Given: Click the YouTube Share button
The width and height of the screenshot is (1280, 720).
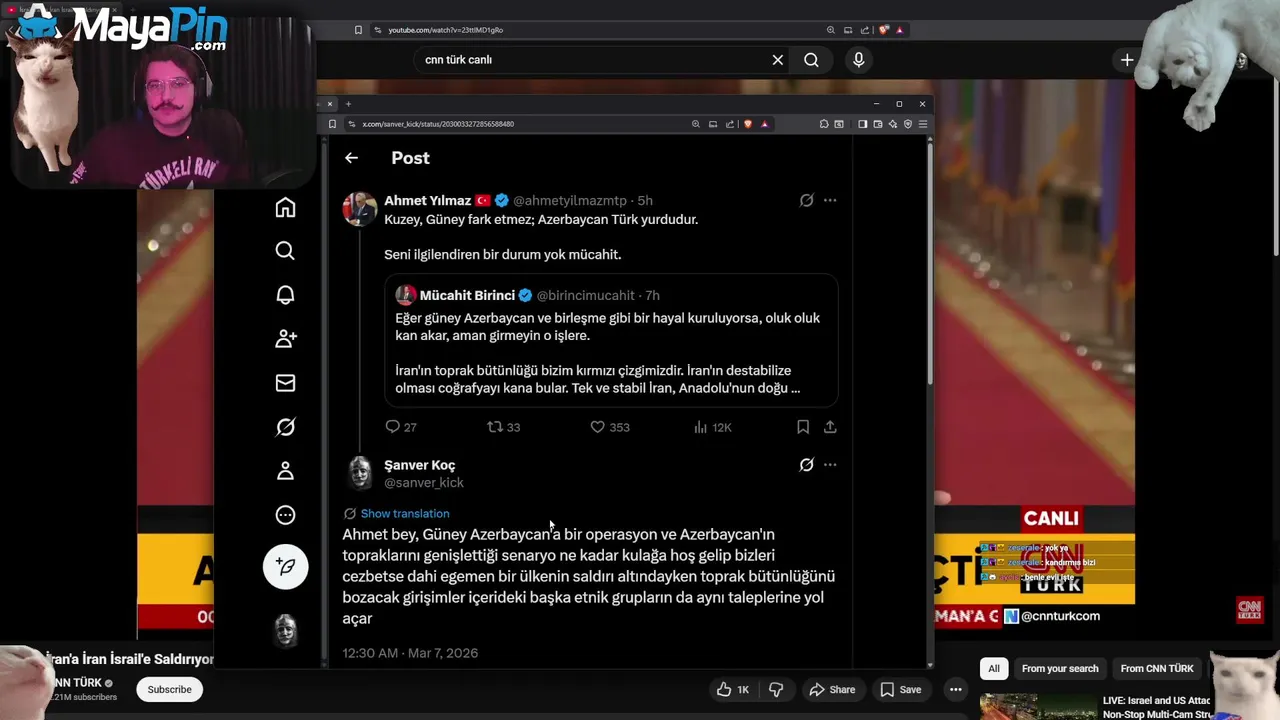Looking at the screenshot, I should tap(832, 689).
